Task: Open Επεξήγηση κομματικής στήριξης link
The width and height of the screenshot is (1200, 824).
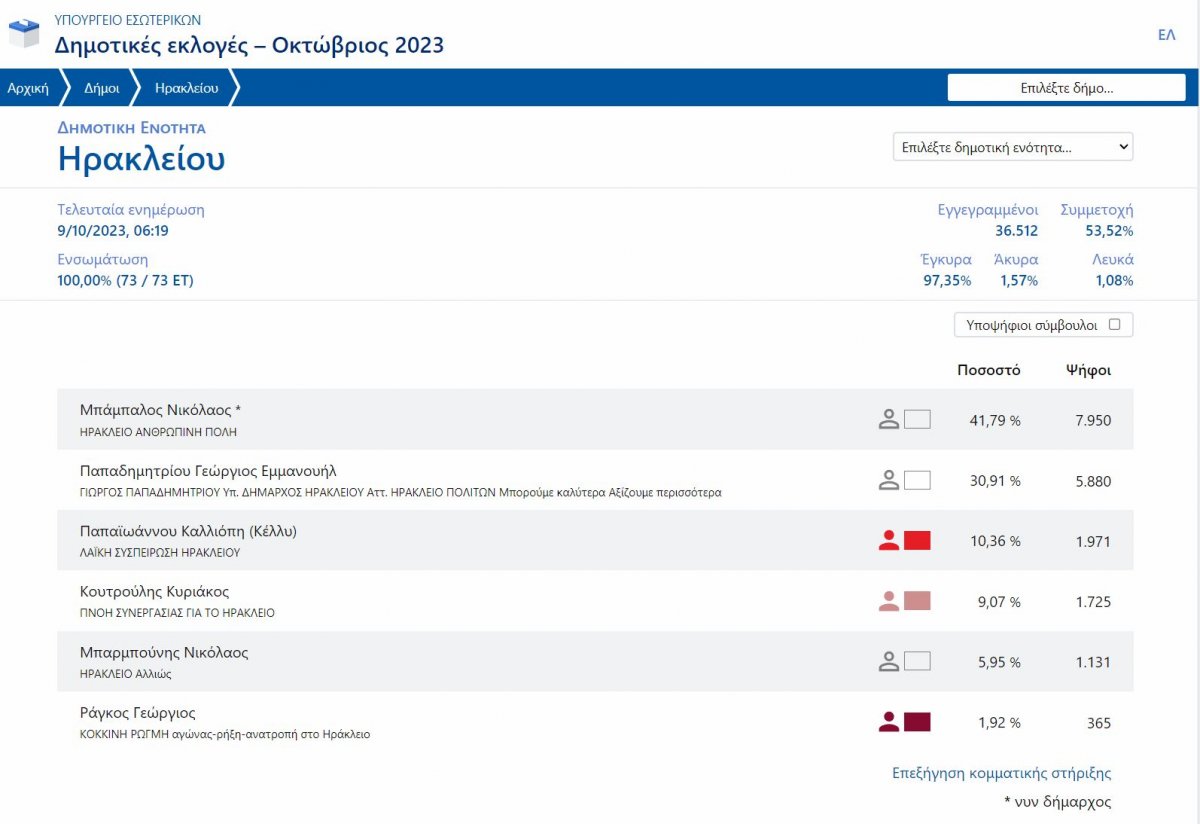Action: click(1001, 773)
